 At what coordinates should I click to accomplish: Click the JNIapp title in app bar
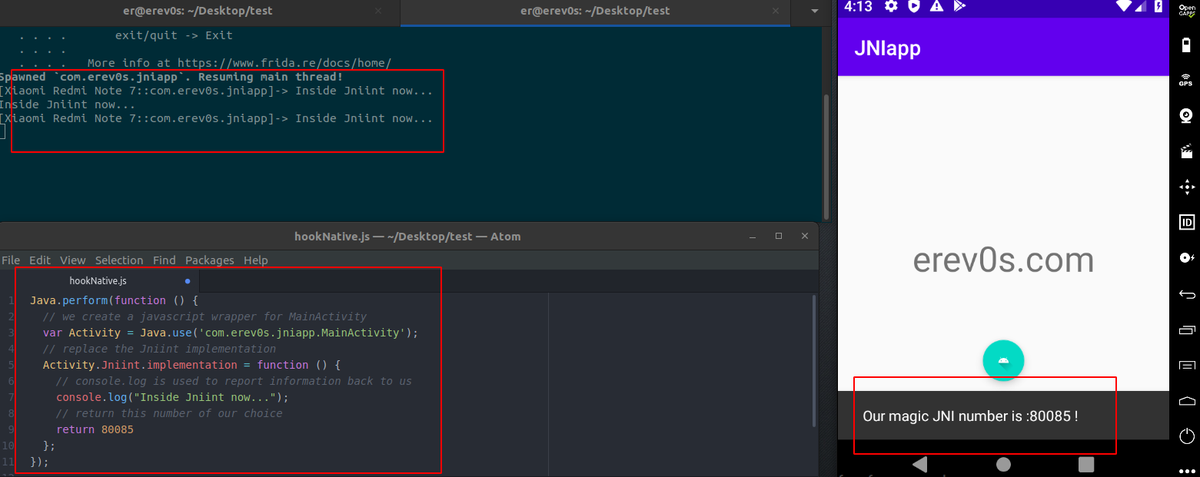887,48
